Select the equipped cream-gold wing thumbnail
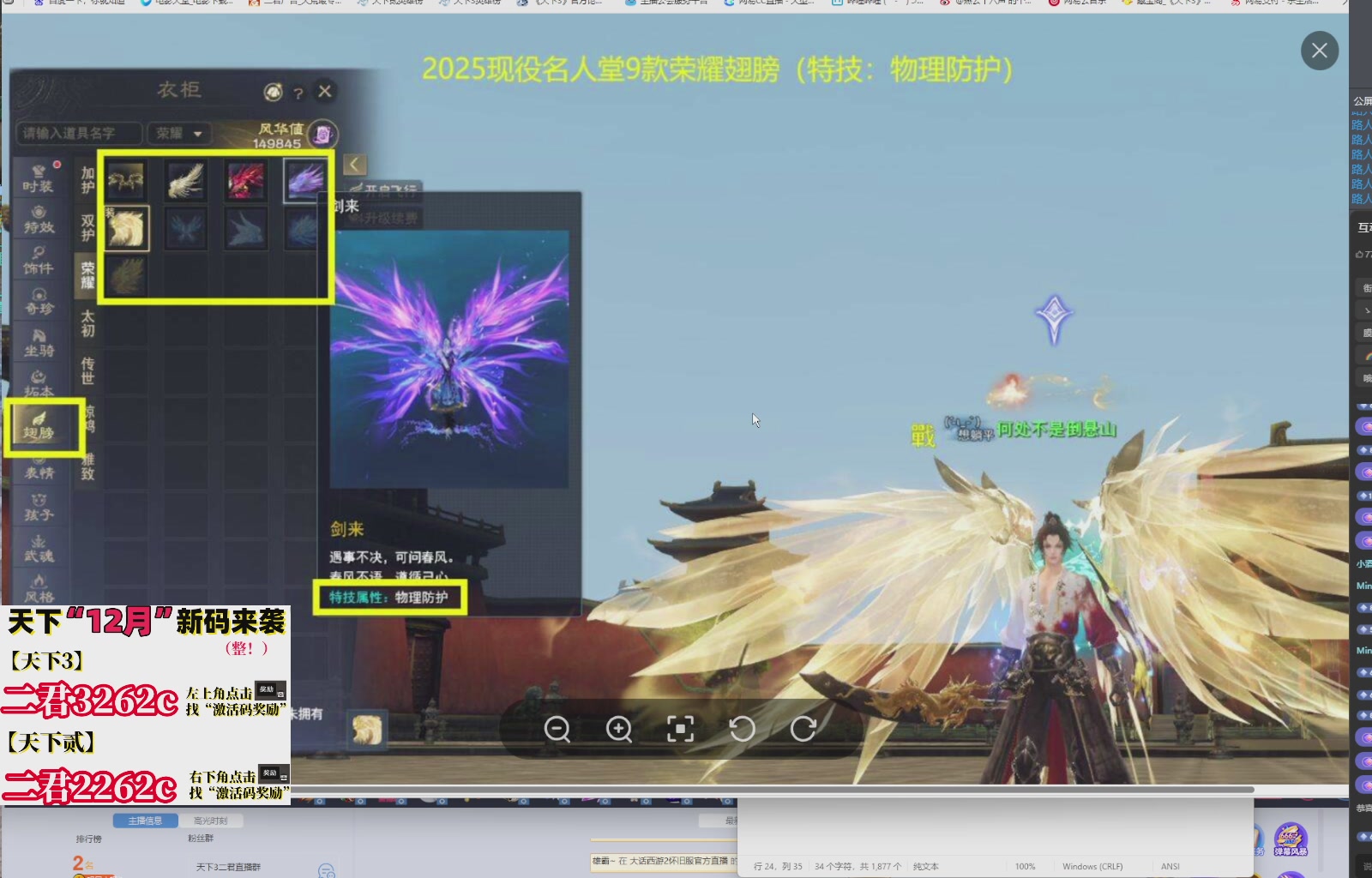 [x=126, y=228]
